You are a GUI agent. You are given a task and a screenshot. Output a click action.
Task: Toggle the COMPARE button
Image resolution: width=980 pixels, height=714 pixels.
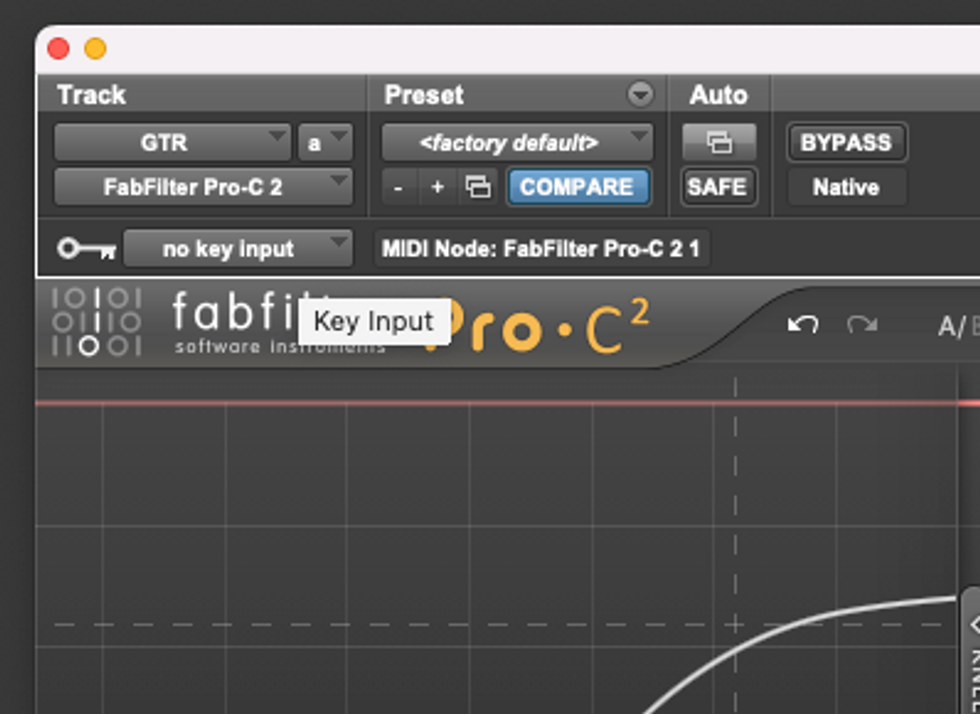point(578,187)
